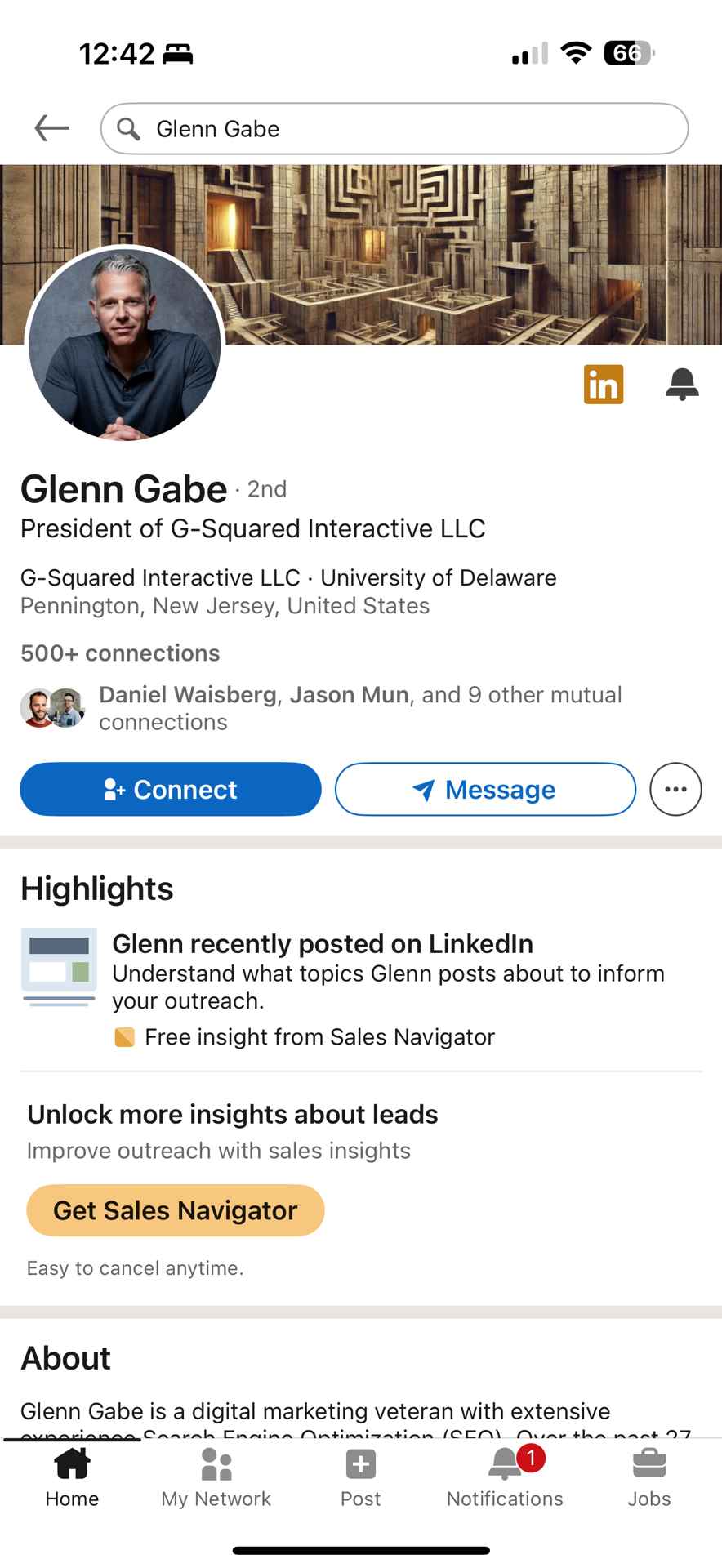View Glenn Gabe's profile photo
The width and height of the screenshot is (722, 1568).
tap(125, 344)
